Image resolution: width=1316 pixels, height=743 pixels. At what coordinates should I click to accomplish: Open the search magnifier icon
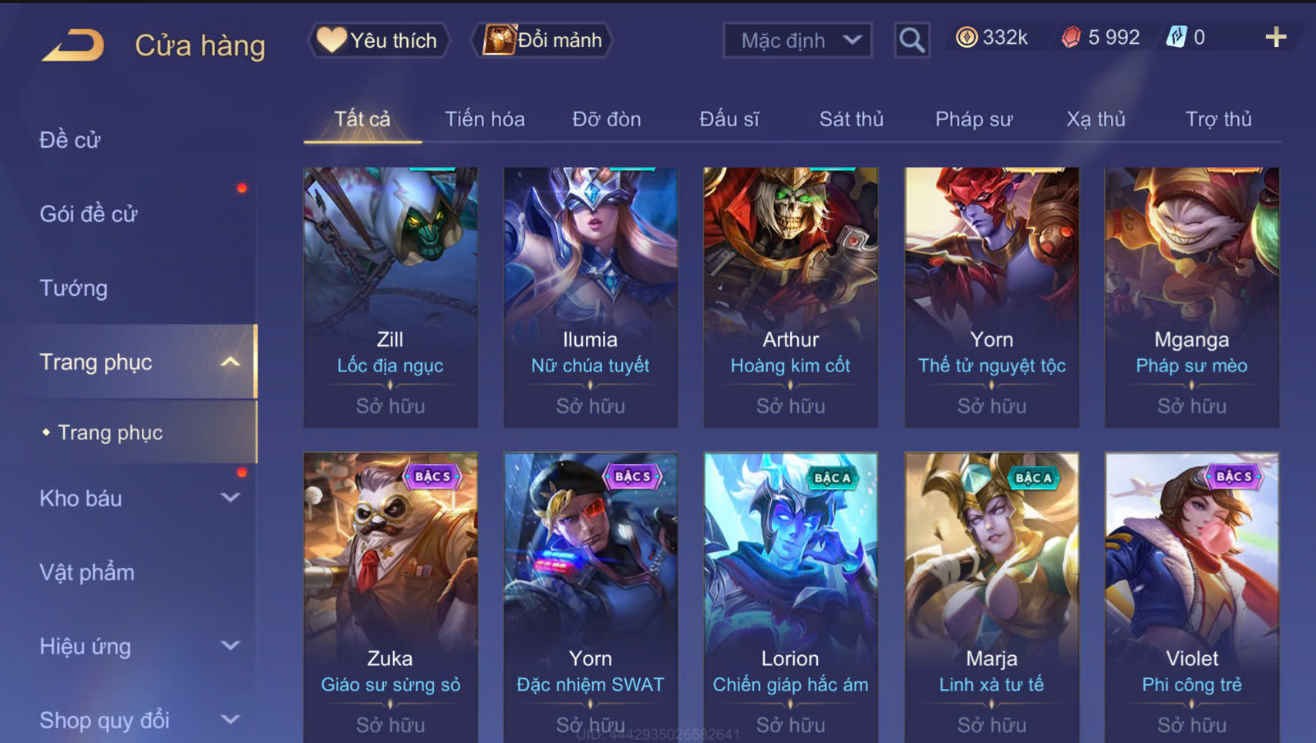click(x=911, y=40)
